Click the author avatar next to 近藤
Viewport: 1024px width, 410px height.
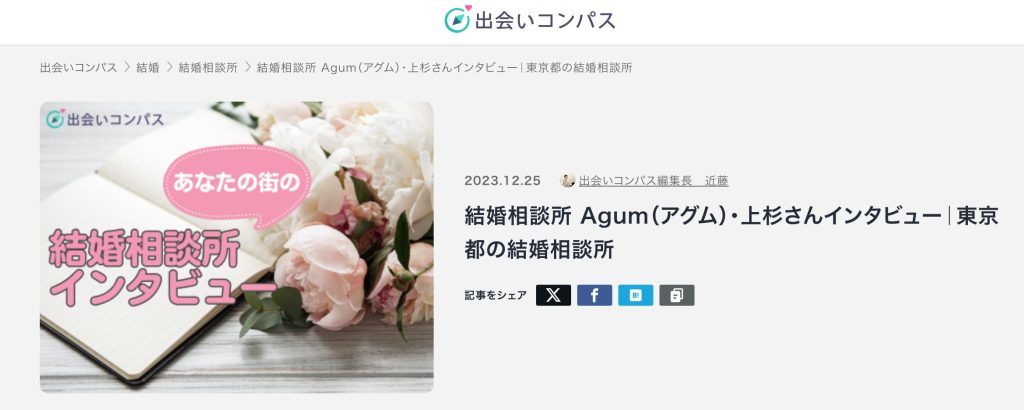tap(568, 181)
